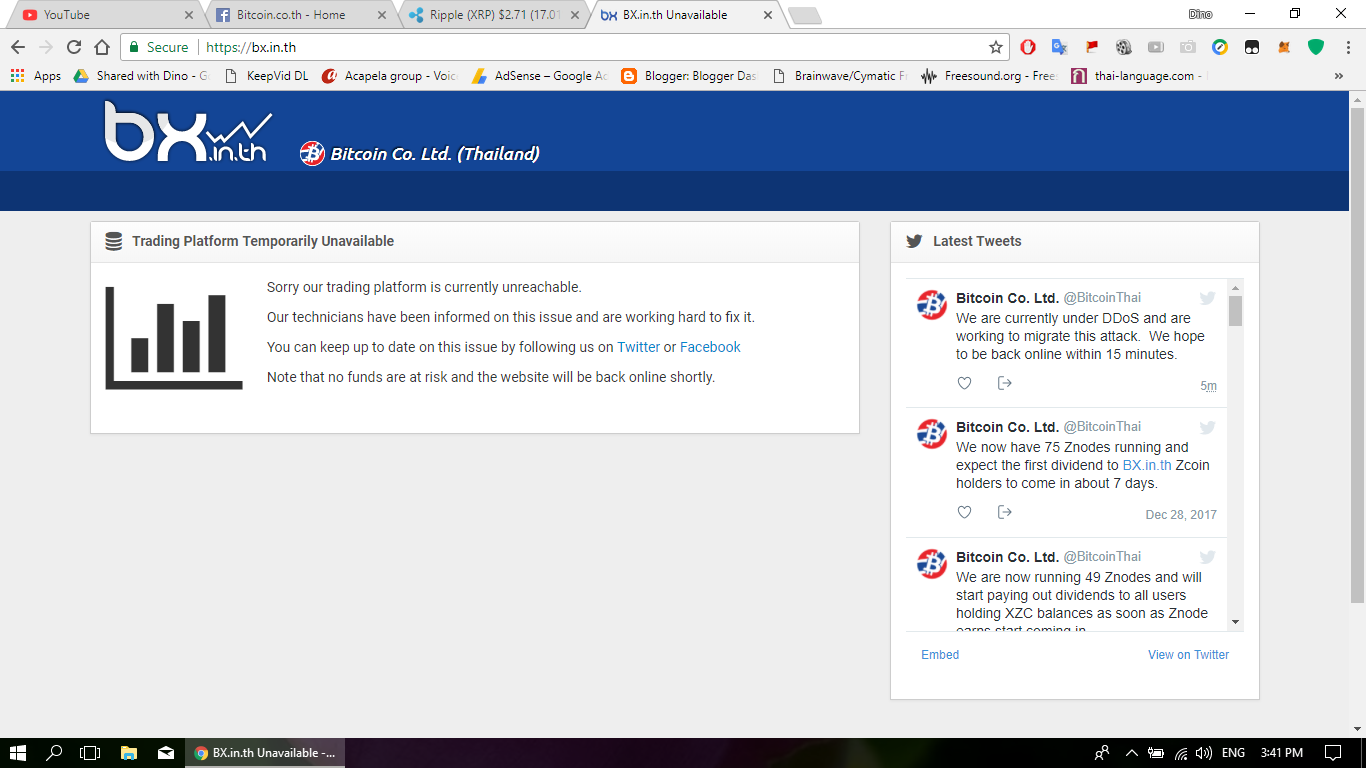Screen dimensions: 1366x768
Task: Open the circular pen color extension icon
Action: point(1220,47)
